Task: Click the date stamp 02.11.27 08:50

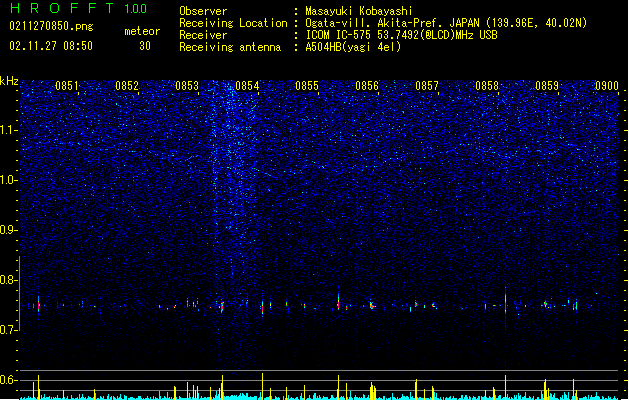Action: [51, 46]
